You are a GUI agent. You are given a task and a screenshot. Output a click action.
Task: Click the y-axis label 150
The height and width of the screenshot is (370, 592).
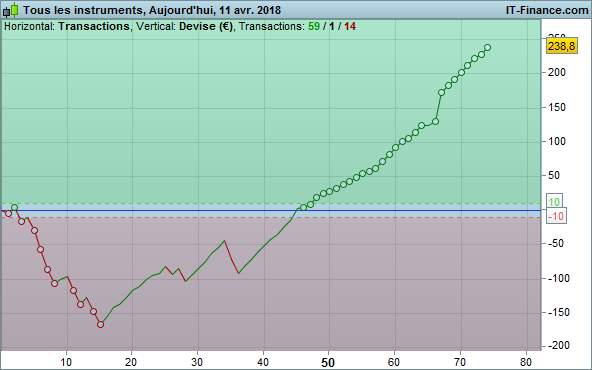(x=557, y=107)
